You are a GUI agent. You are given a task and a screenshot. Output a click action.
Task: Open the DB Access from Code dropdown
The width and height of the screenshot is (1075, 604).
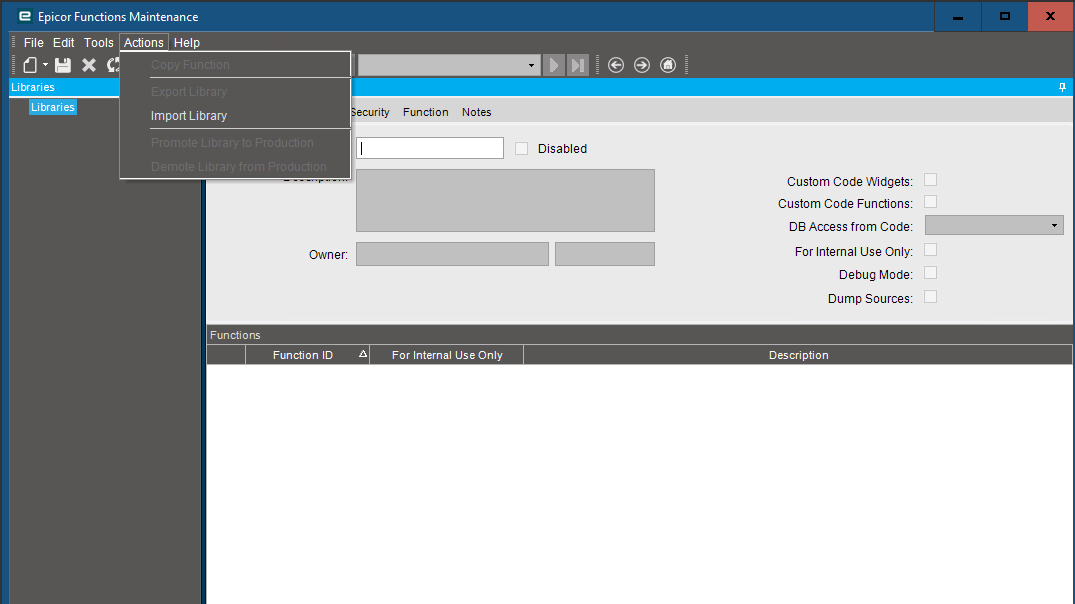[994, 225]
